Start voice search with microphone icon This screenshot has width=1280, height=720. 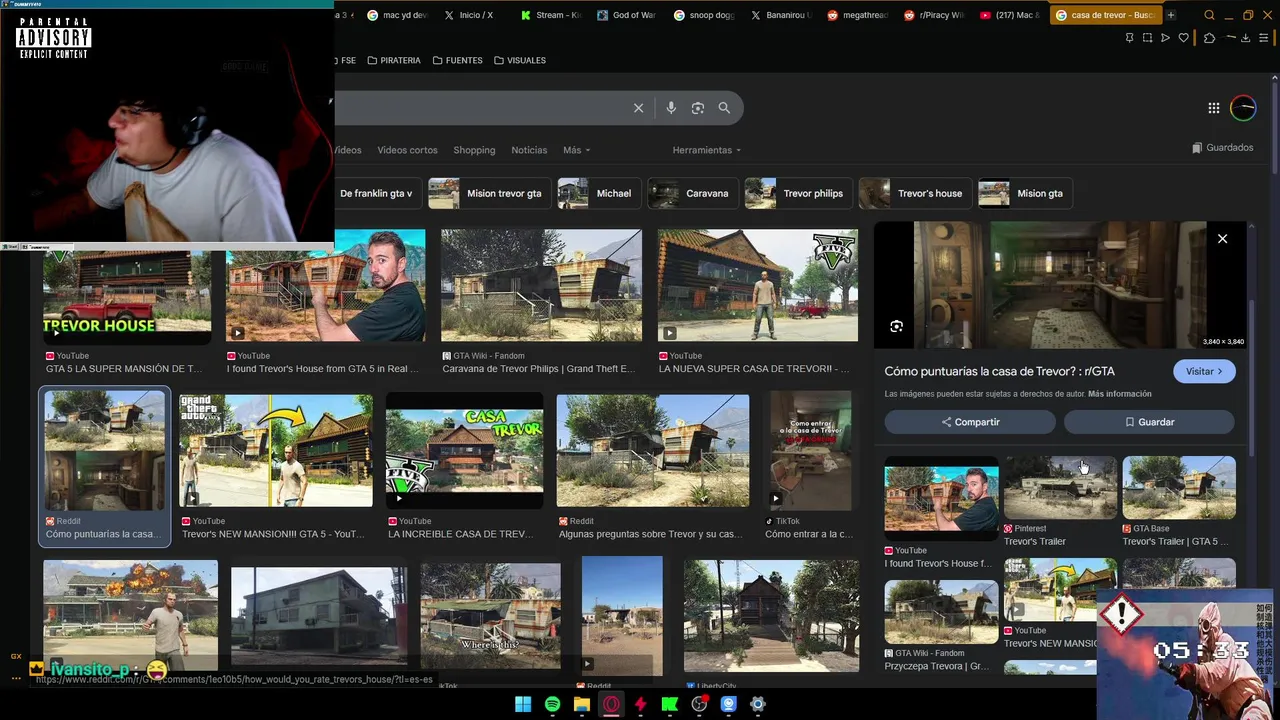[x=671, y=108]
